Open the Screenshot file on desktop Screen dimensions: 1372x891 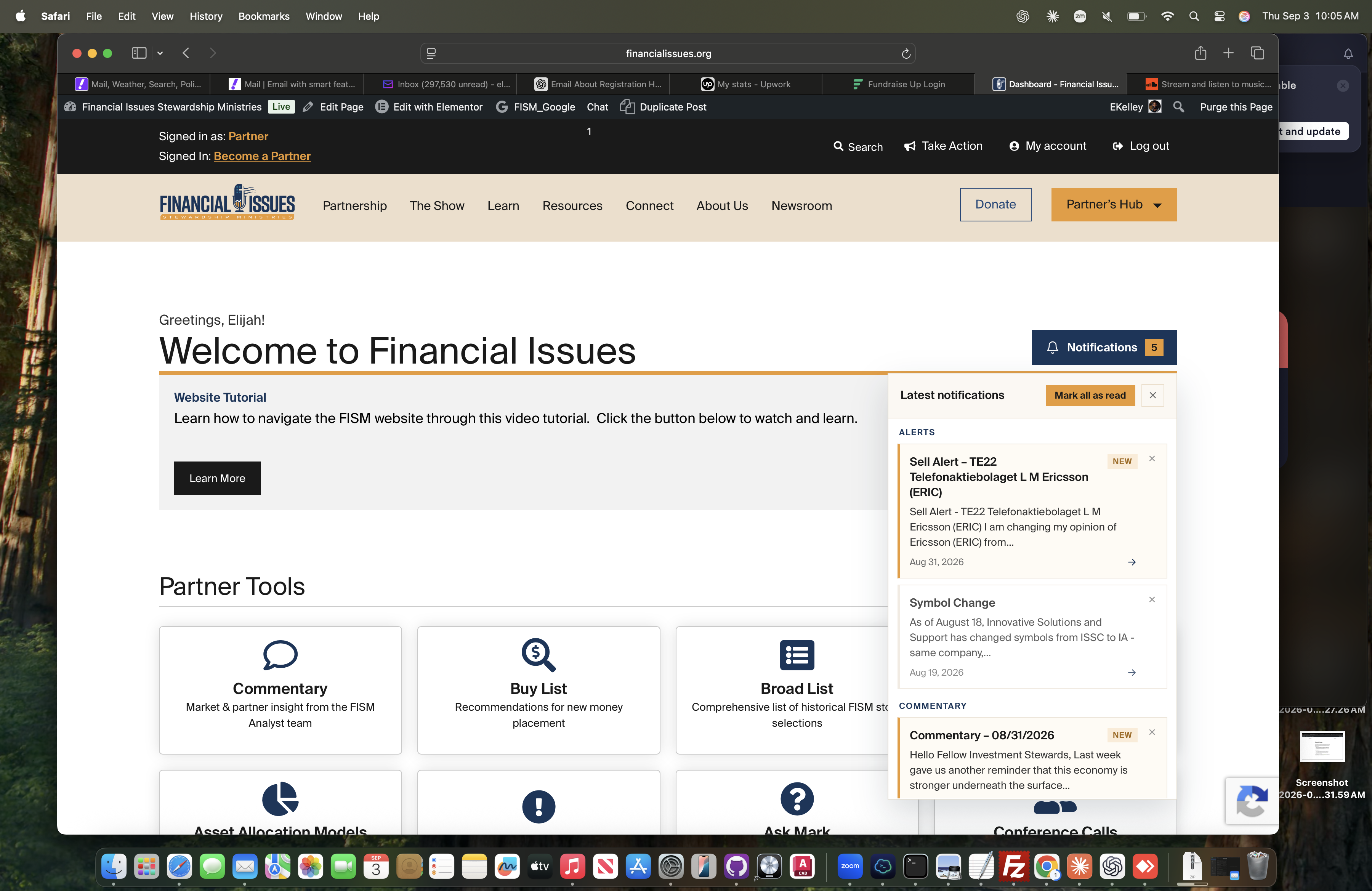[x=1321, y=765]
